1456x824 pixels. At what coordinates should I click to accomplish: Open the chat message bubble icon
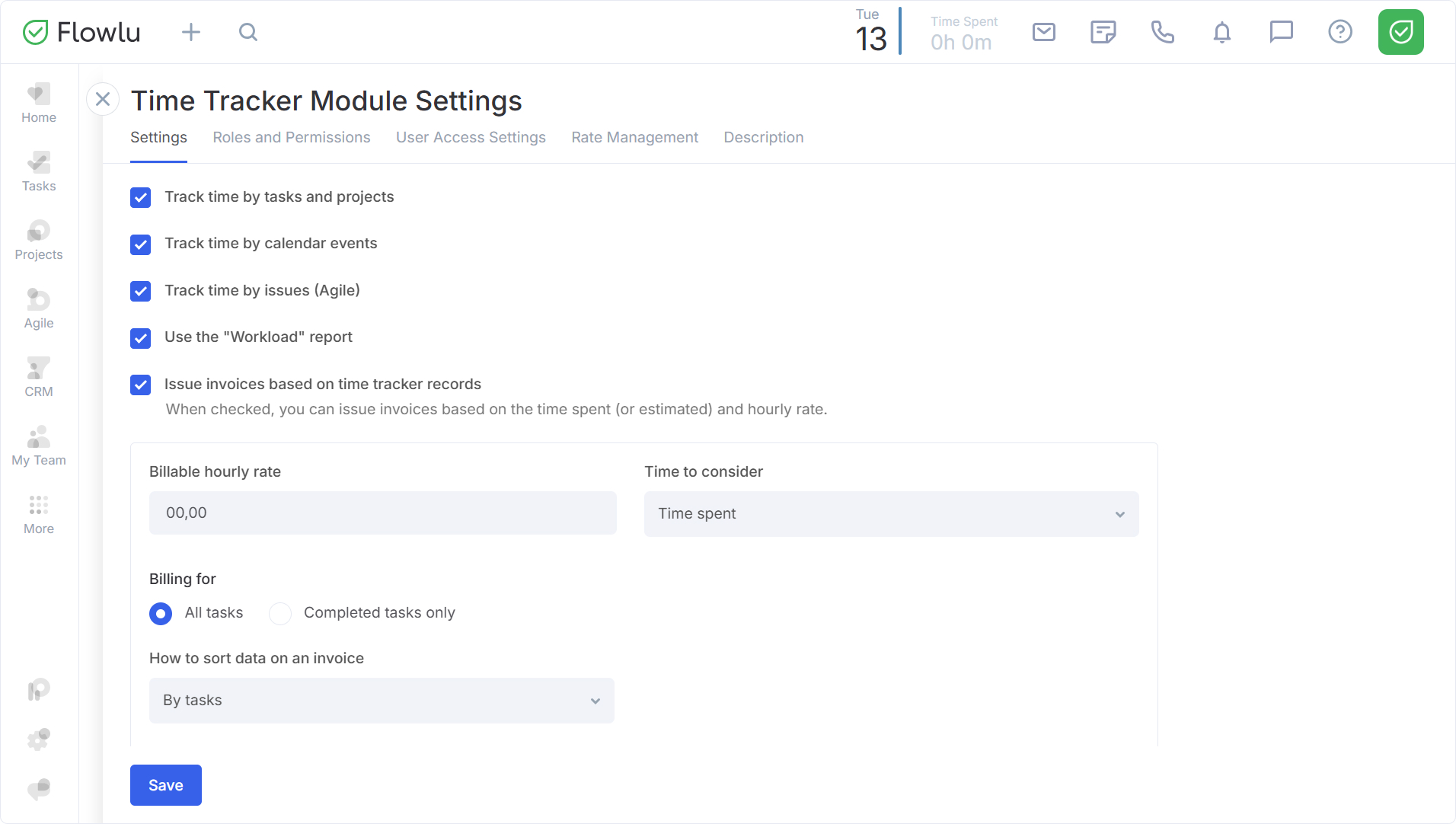click(1281, 32)
